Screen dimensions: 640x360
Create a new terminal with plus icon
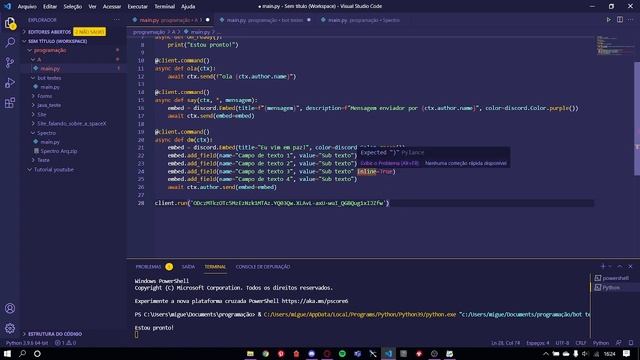tap(603, 267)
